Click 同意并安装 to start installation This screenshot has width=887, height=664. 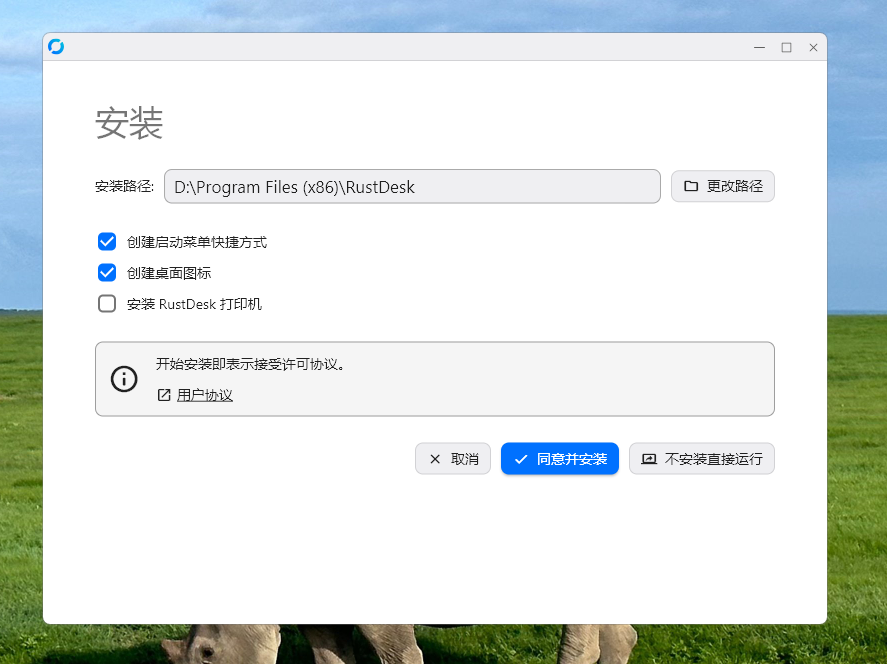[560, 458]
